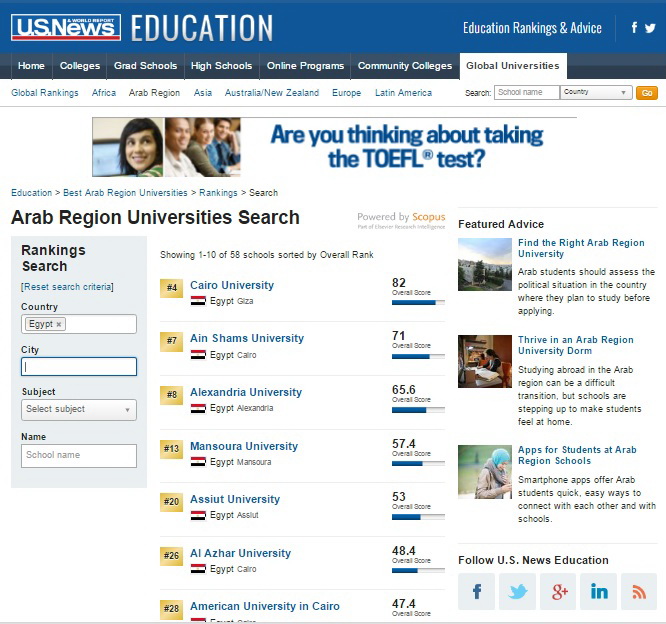Click LinkedIn follow button
The image size is (666, 624).
pyautogui.click(x=598, y=591)
